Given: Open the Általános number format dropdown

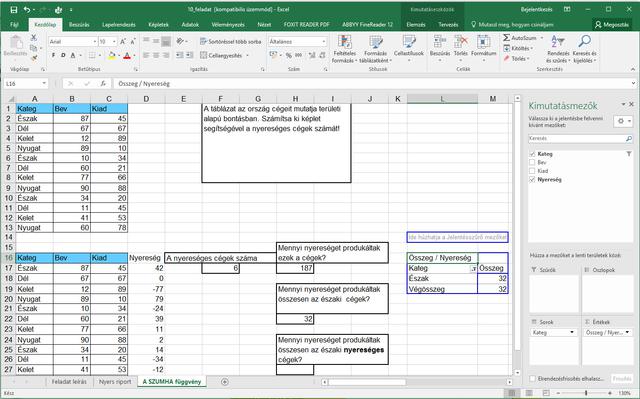Looking at the screenshot, I should [x=324, y=42].
